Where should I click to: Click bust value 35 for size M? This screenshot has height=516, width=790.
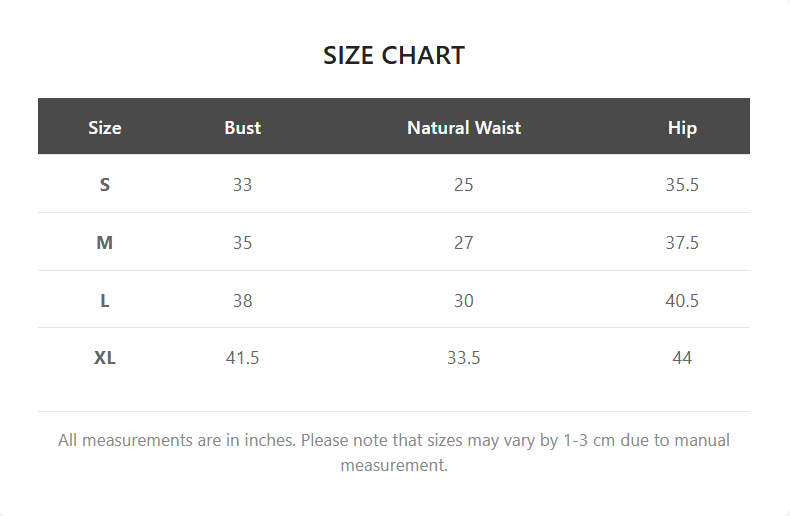coord(243,243)
